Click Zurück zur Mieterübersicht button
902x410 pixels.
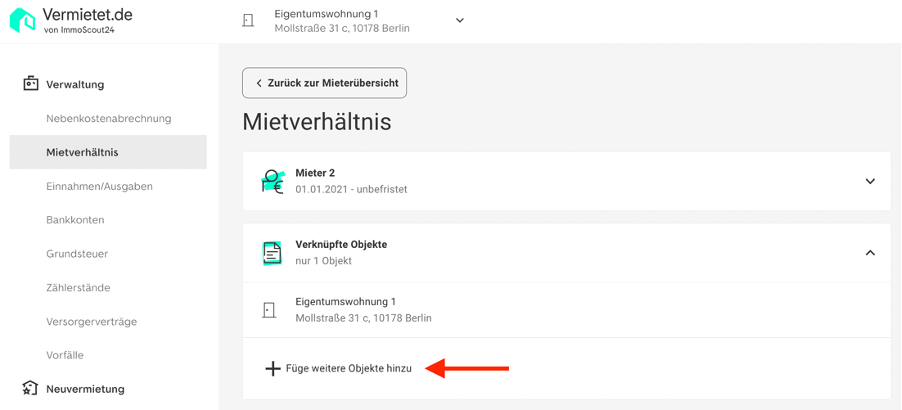[324, 83]
